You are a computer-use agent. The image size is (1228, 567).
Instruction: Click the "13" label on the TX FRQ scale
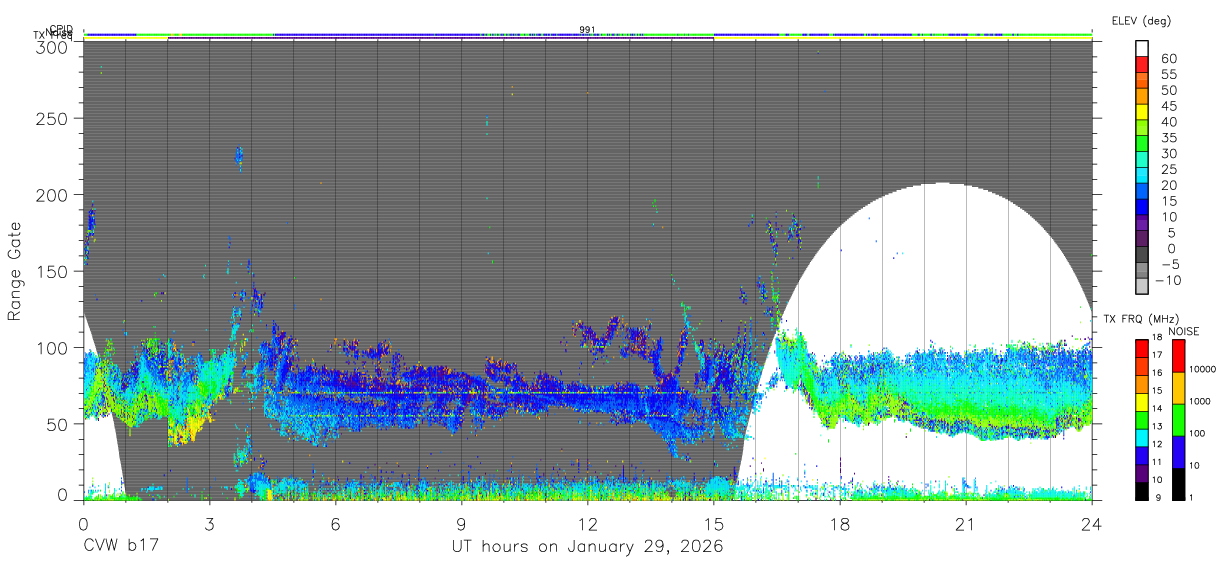click(x=1157, y=426)
